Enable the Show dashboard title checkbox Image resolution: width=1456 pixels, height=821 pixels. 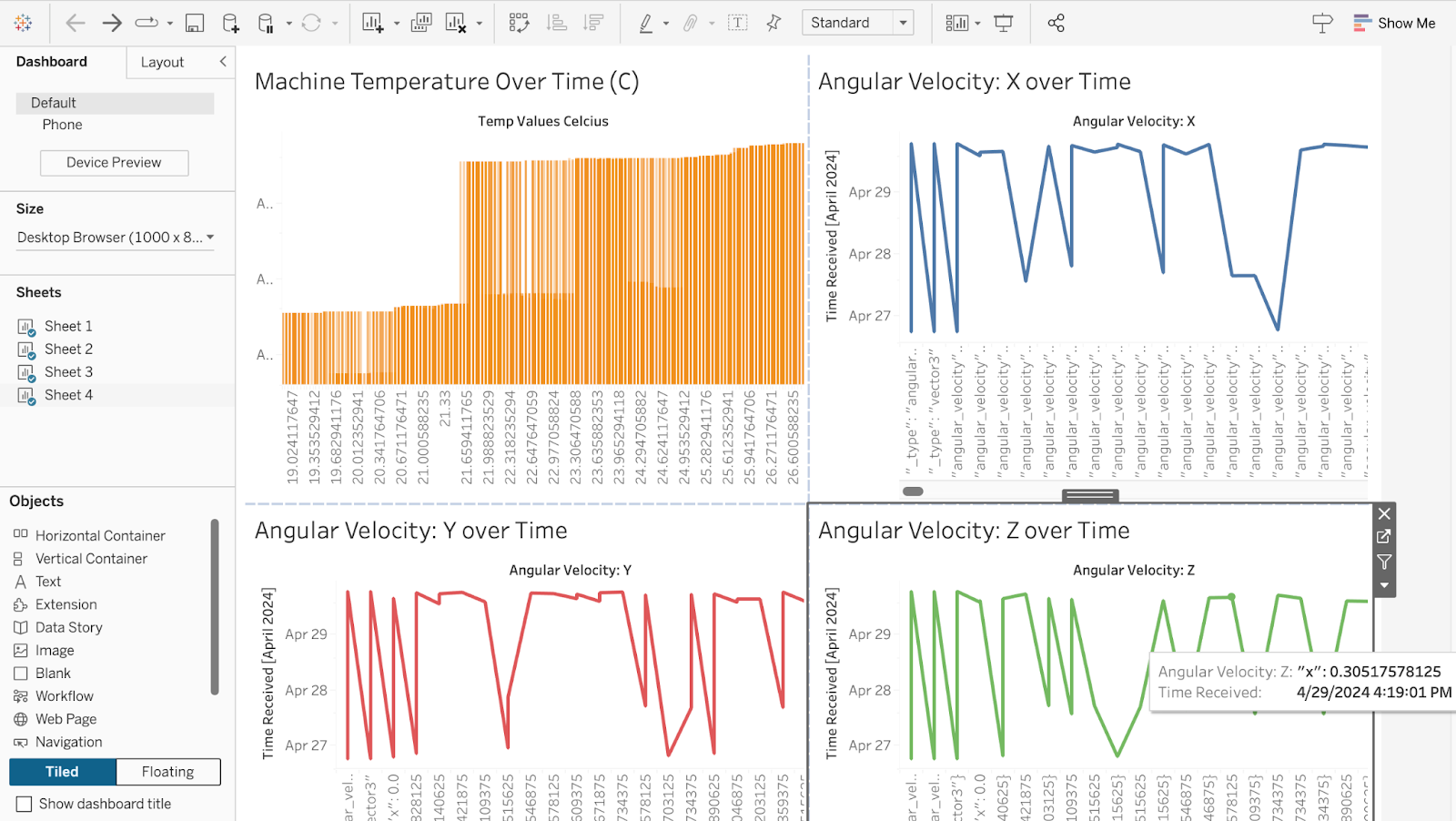click(25, 804)
